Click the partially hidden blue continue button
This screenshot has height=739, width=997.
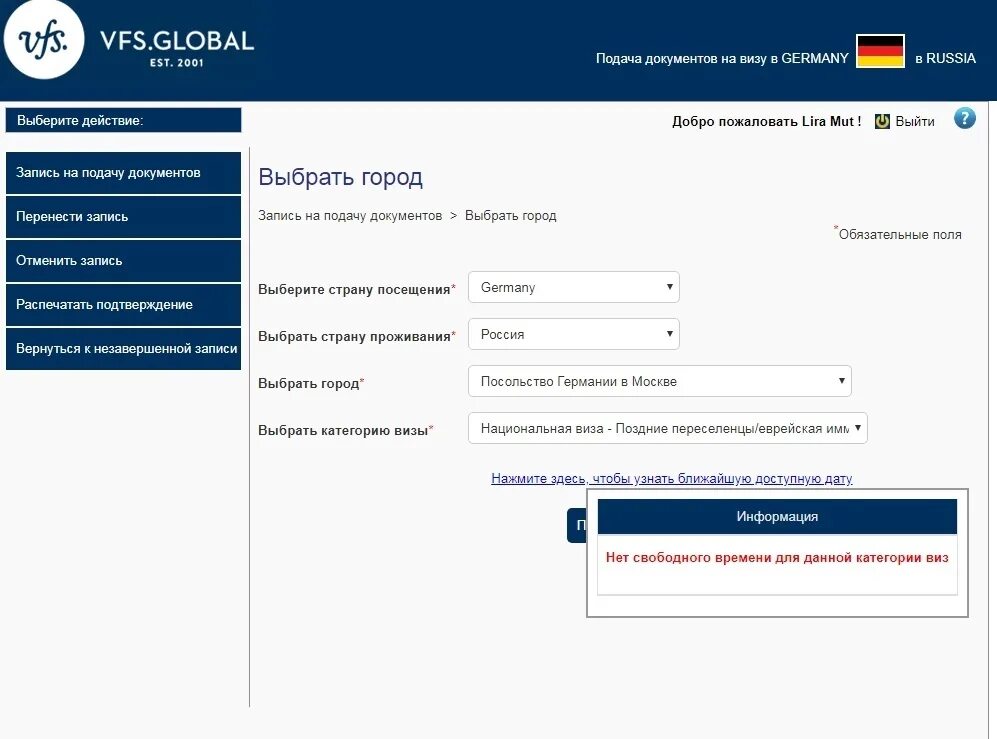point(577,525)
